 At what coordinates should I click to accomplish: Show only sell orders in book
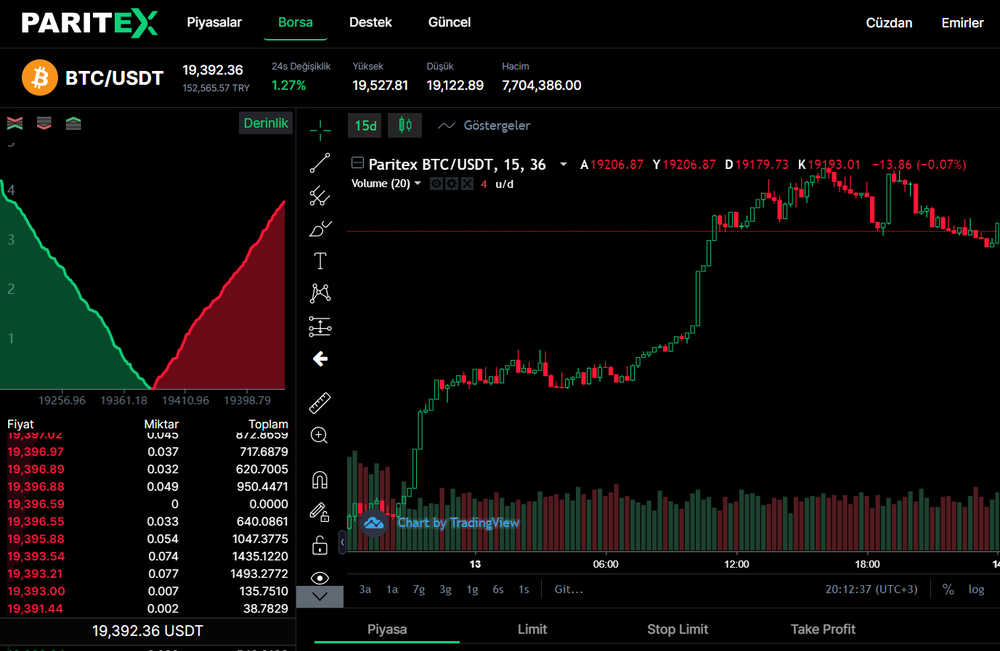(x=44, y=124)
